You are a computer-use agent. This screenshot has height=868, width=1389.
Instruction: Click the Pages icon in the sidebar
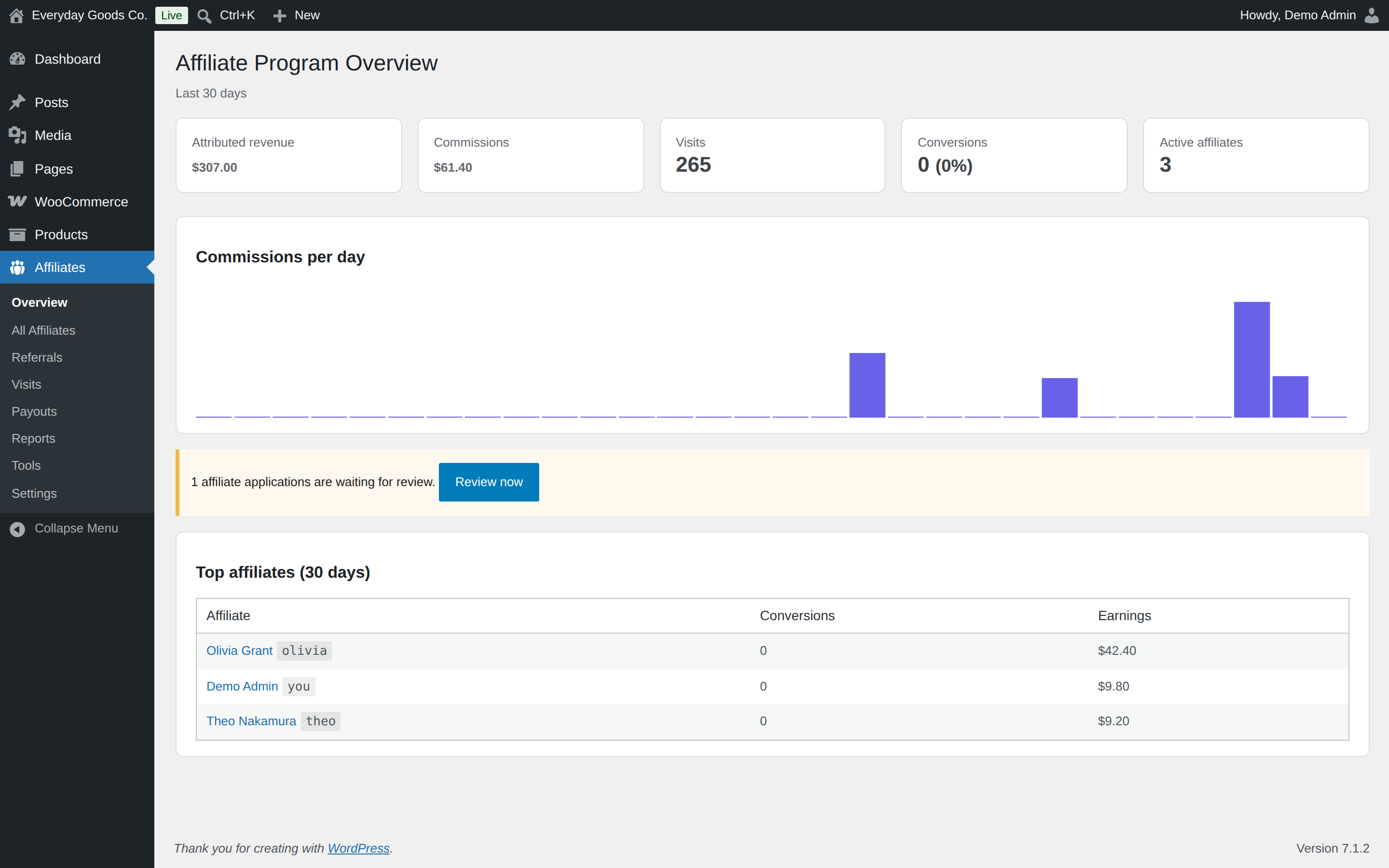[18, 169]
